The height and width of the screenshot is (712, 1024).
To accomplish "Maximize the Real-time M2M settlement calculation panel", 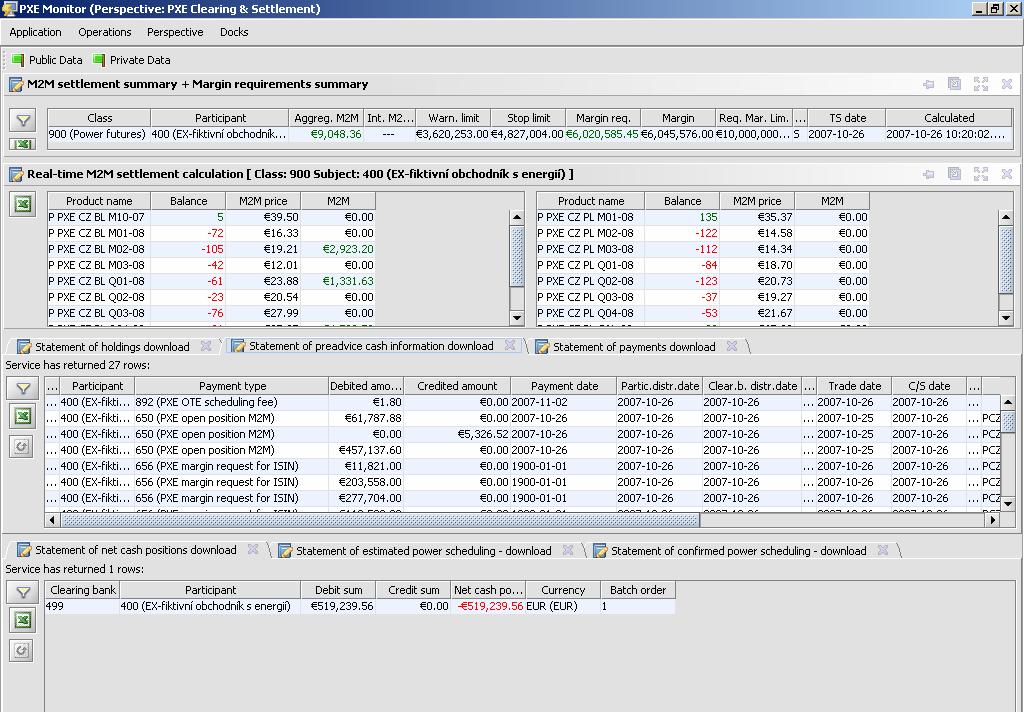I will tap(981, 174).
